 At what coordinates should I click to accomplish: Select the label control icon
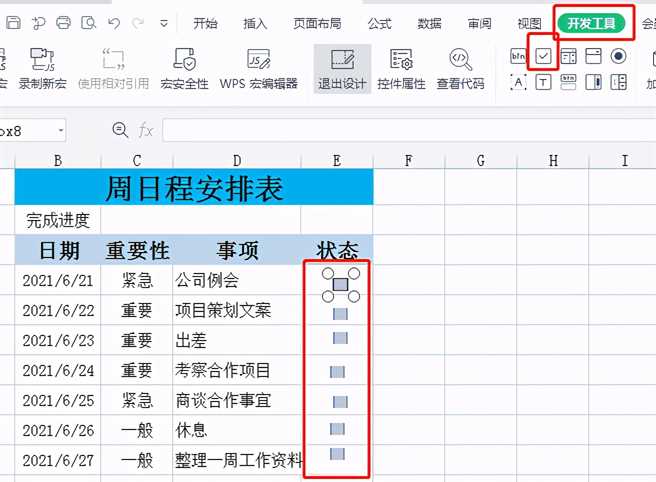[x=519, y=82]
